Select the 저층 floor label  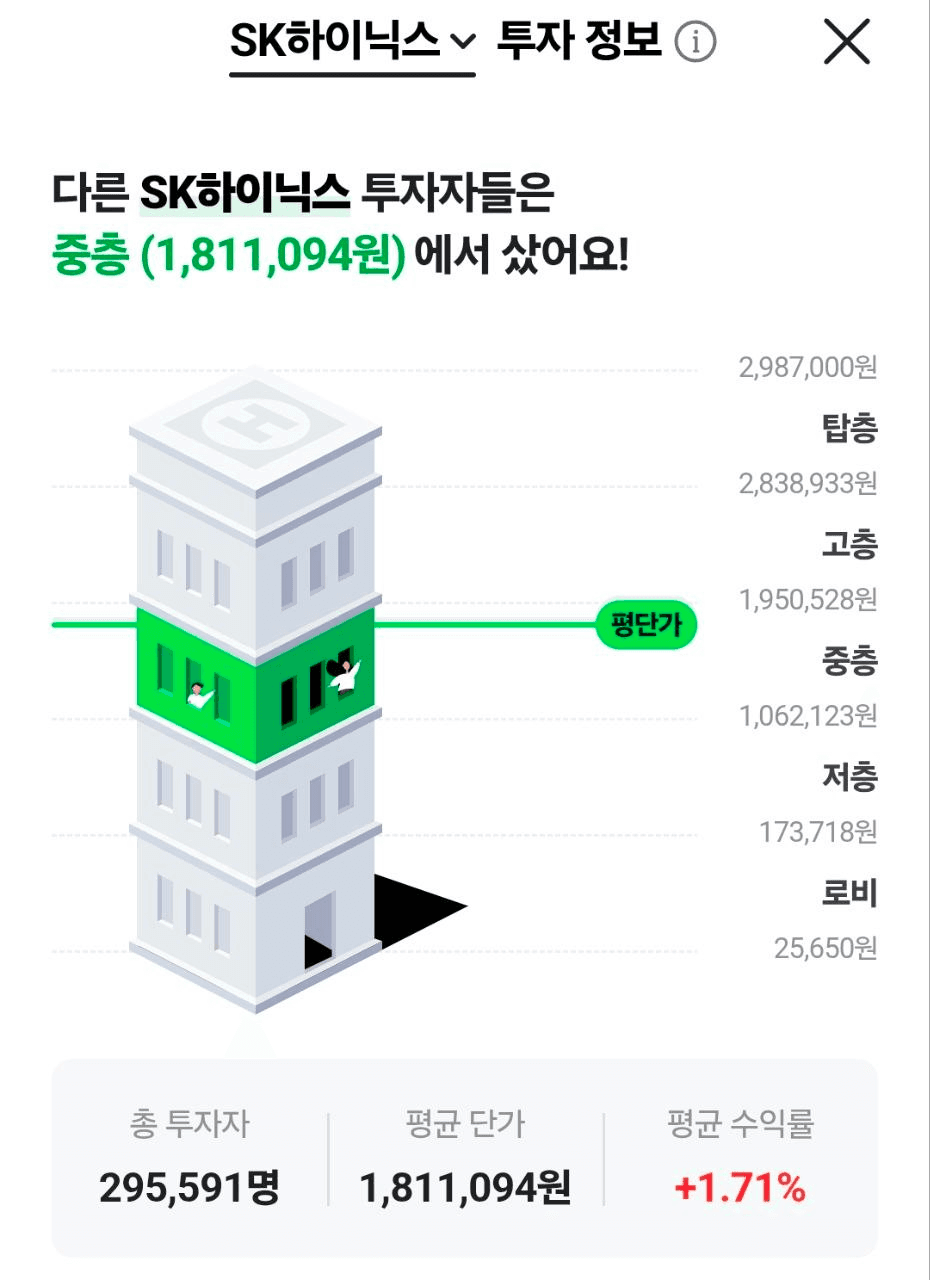point(849,777)
